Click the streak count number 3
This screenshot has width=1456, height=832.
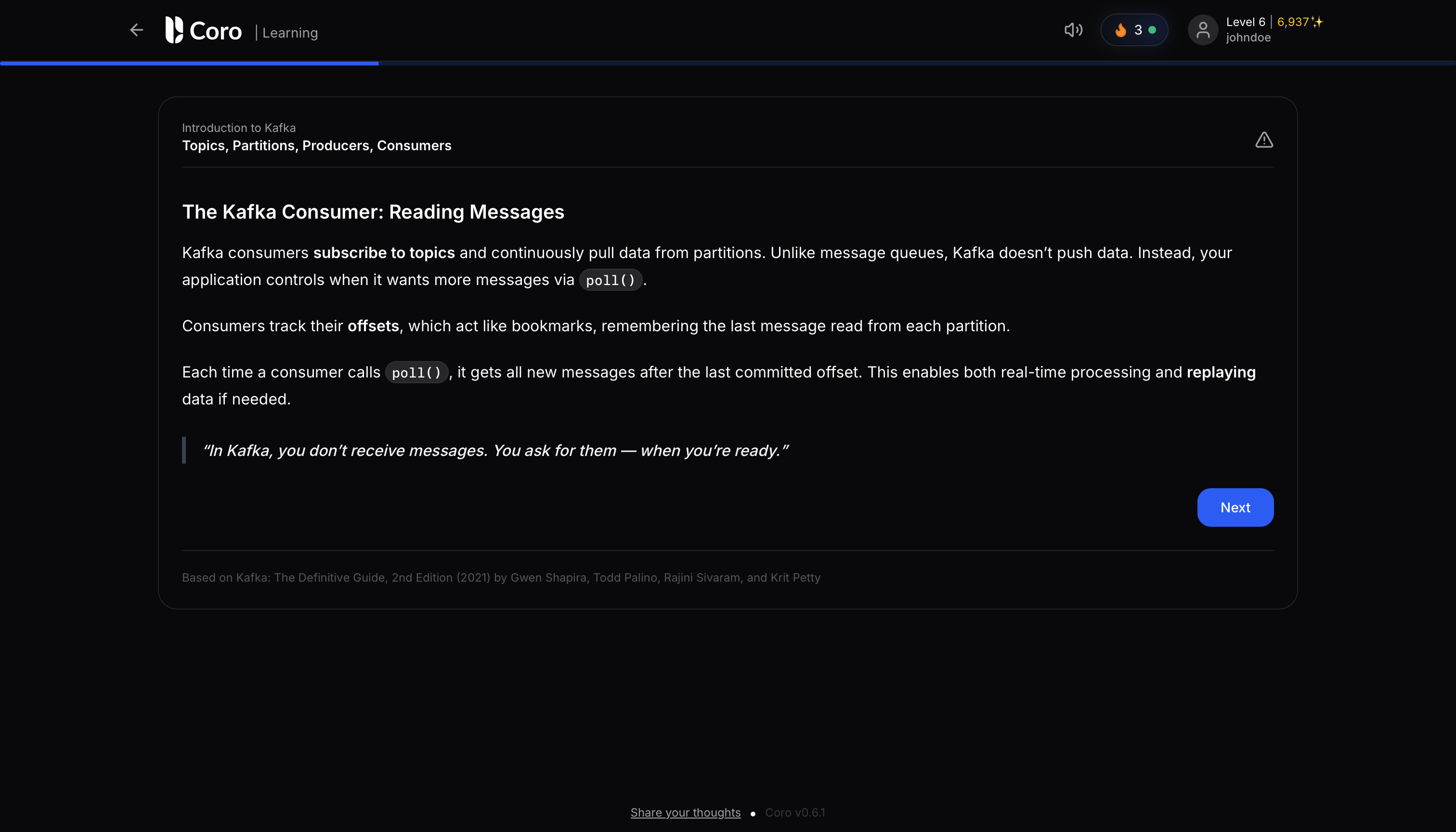(1138, 30)
